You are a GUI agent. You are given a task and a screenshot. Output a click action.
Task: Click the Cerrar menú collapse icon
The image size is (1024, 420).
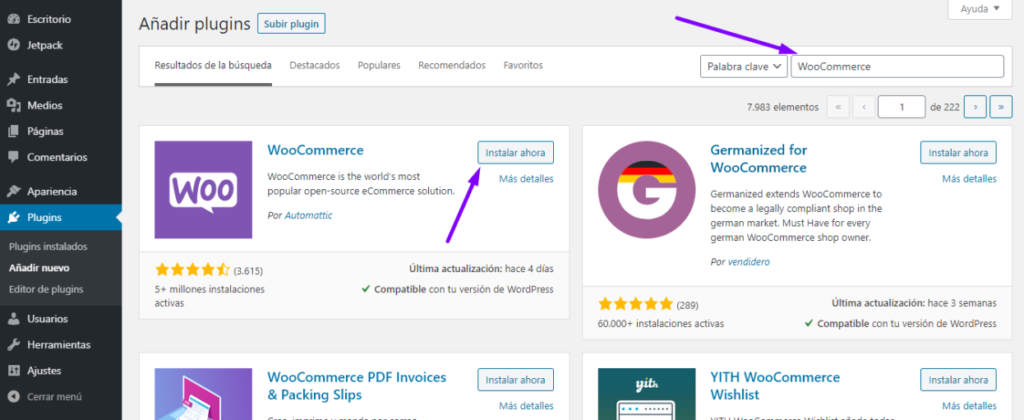coord(12,396)
